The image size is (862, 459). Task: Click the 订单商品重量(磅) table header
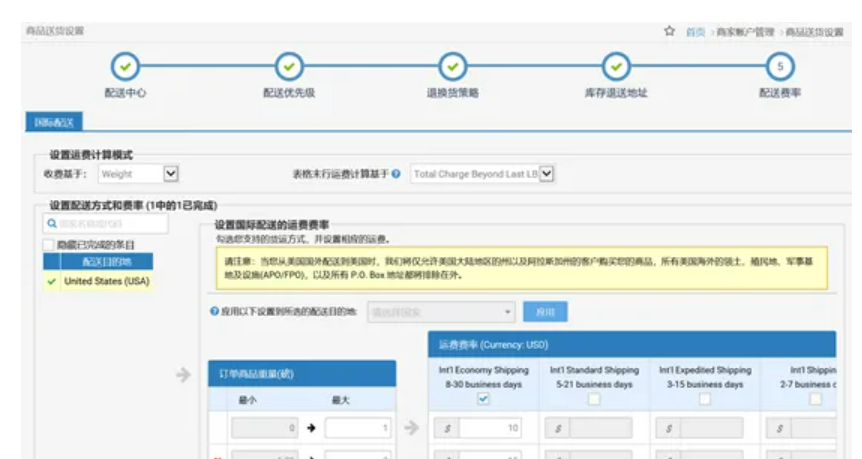(302, 374)
